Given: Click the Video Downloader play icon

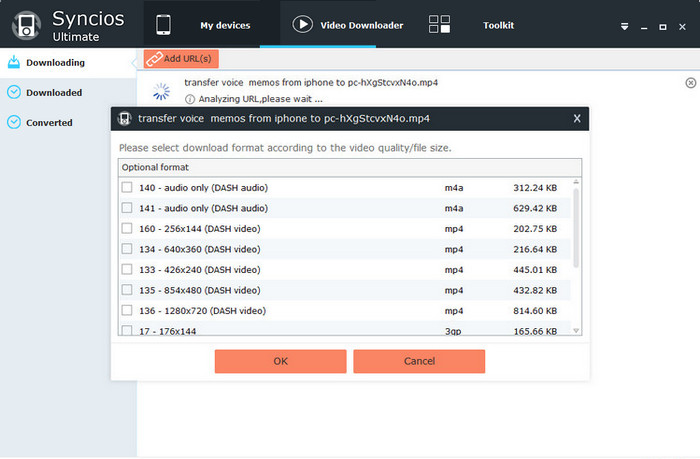Looking at the screenshot, I should coord(302,24).
